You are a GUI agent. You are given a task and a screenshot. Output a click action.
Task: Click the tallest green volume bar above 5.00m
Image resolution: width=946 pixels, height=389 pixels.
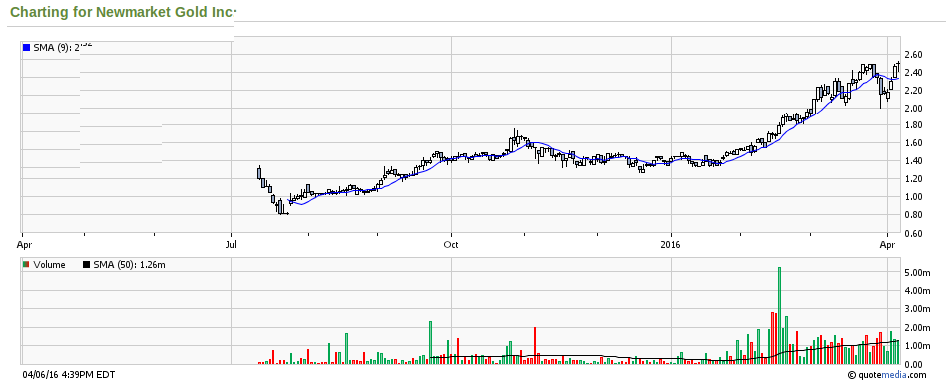tap(779, 315)
